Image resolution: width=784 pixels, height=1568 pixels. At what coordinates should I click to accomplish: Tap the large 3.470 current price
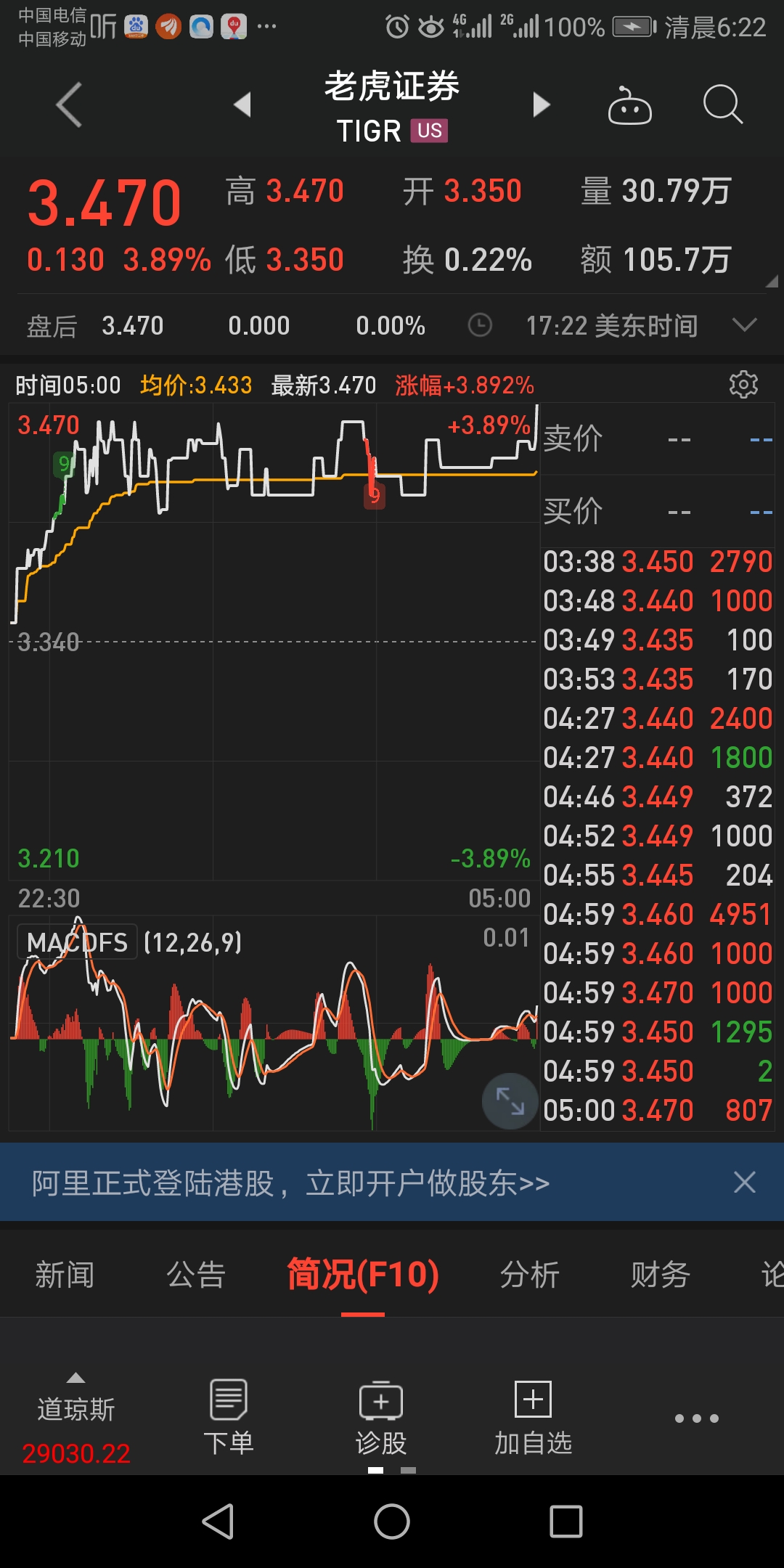click(x=105, y=203)
